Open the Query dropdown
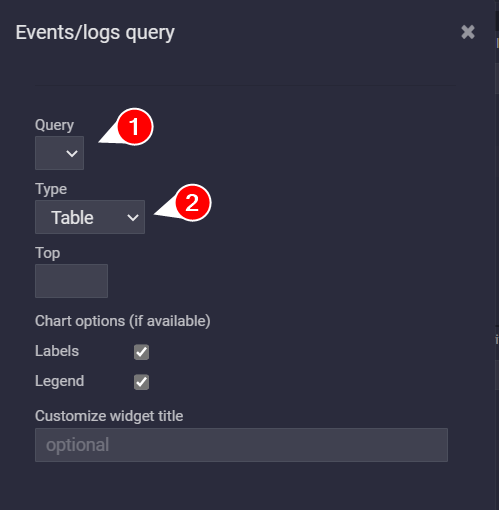499x510 pixels. (59, 153)
